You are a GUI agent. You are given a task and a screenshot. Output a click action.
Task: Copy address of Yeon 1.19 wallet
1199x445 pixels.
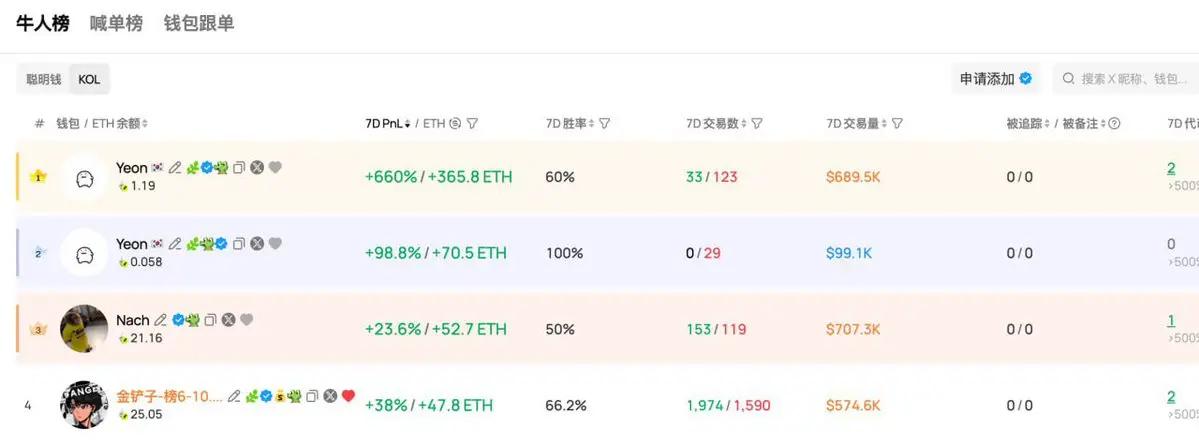pos(239,167)
